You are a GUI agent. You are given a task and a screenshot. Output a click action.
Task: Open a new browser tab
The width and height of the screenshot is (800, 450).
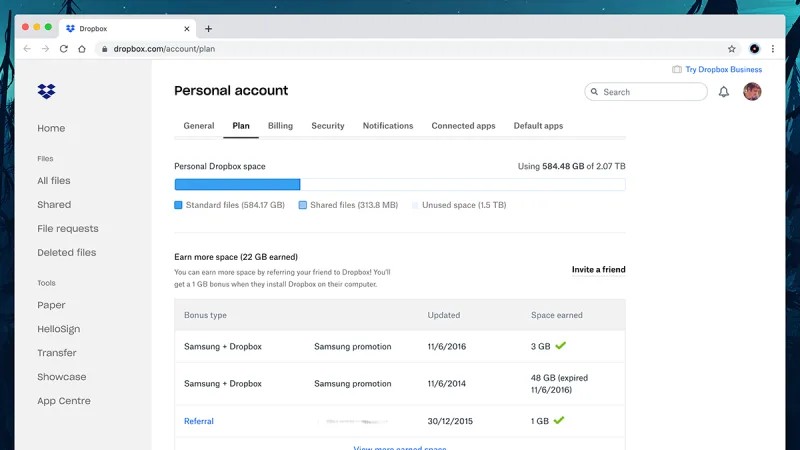click(x=208, y=29)
